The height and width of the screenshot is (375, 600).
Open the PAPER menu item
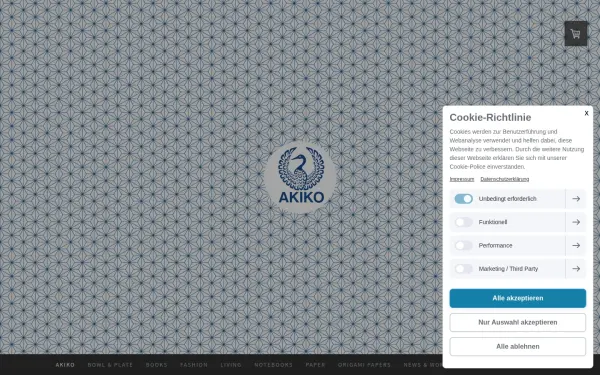[x=315, y=365]
